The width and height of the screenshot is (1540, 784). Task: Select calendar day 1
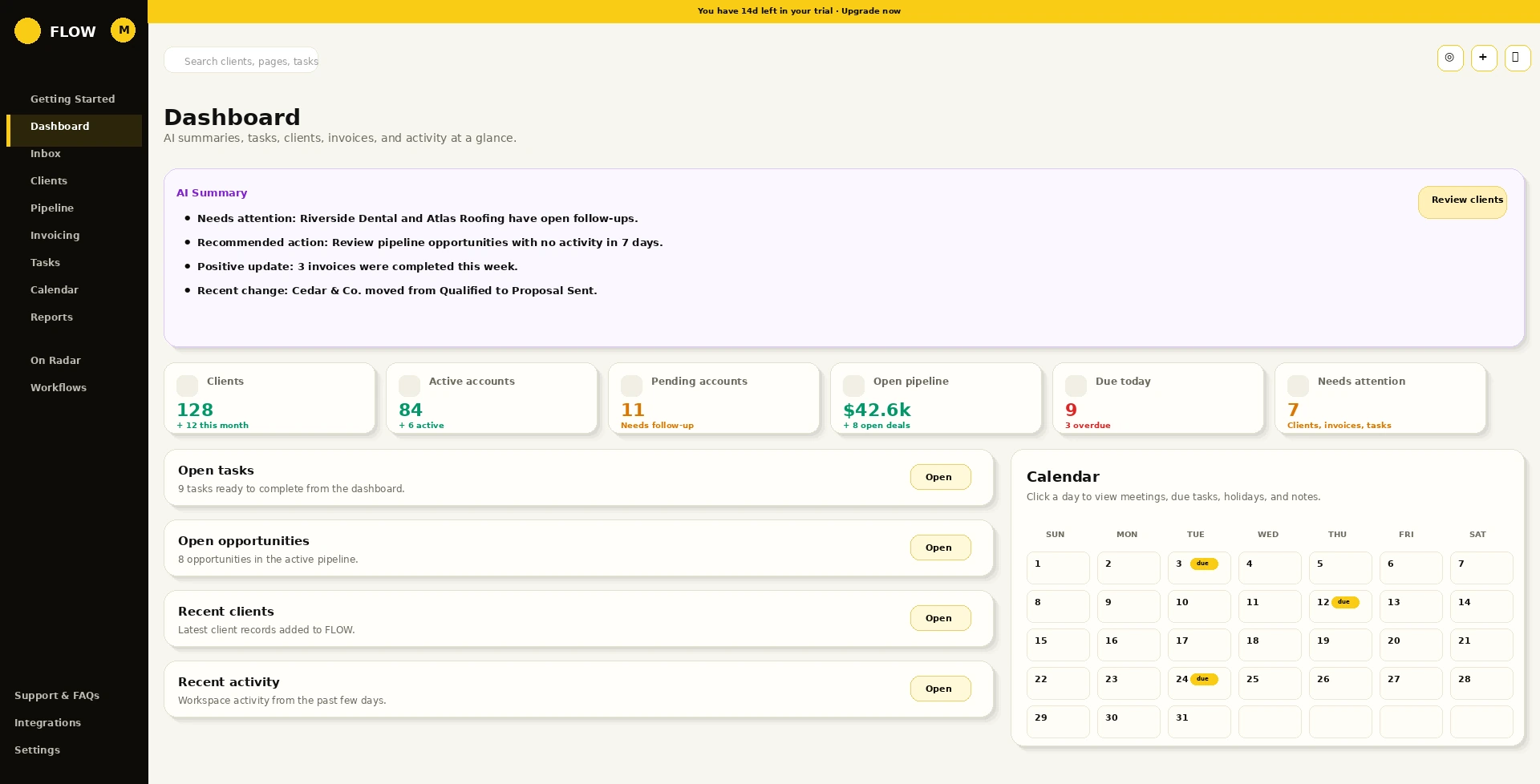click(1058, 568)
